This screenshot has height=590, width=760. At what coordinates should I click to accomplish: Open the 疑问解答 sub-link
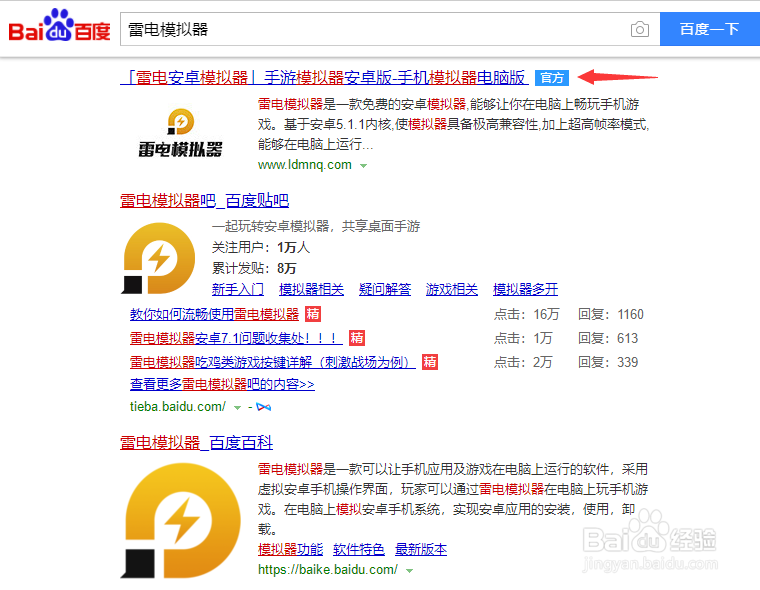[x=385, y=289]
